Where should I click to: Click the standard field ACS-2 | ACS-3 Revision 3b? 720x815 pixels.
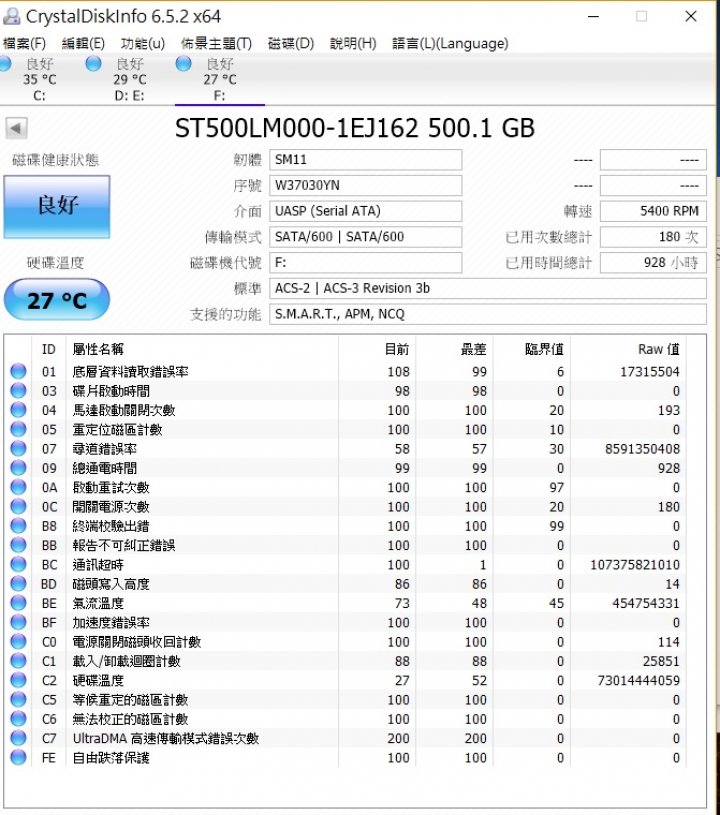point(488,288)
